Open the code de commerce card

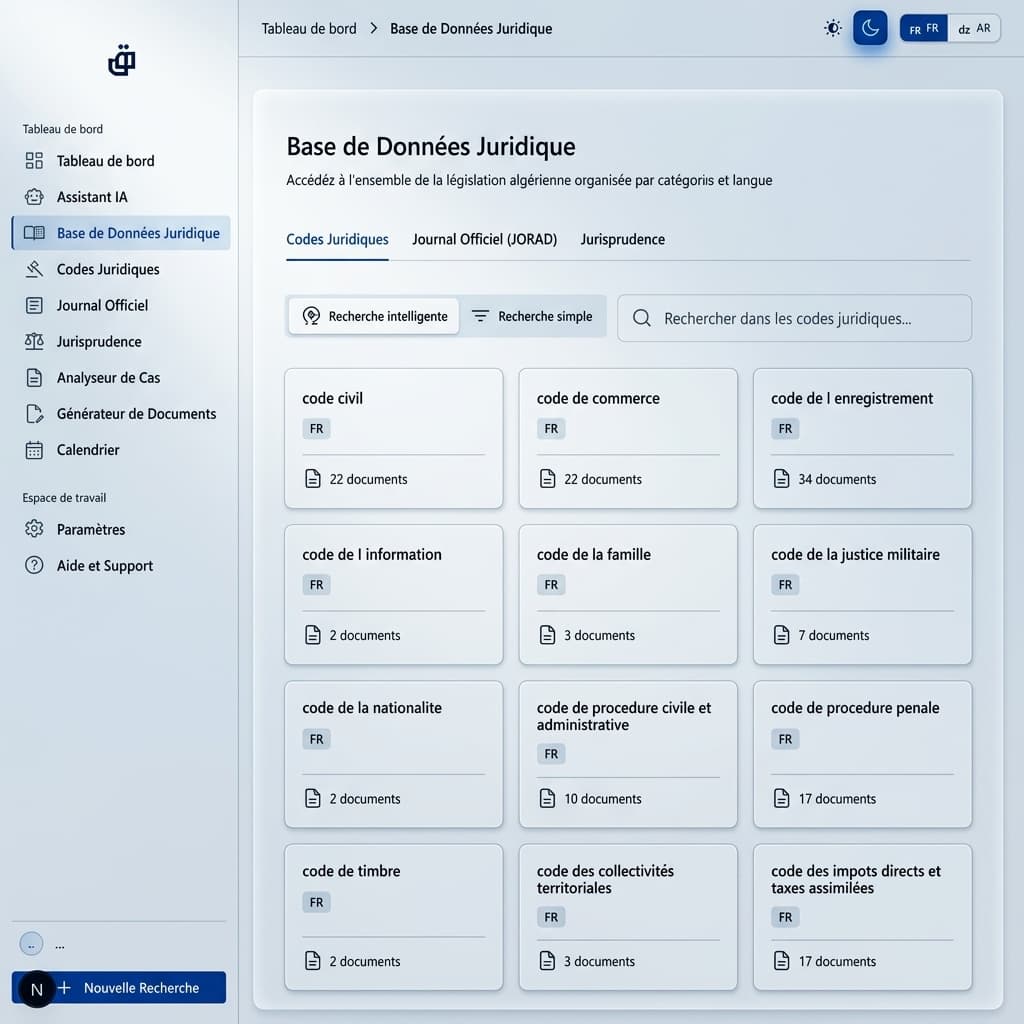(628, 438)
